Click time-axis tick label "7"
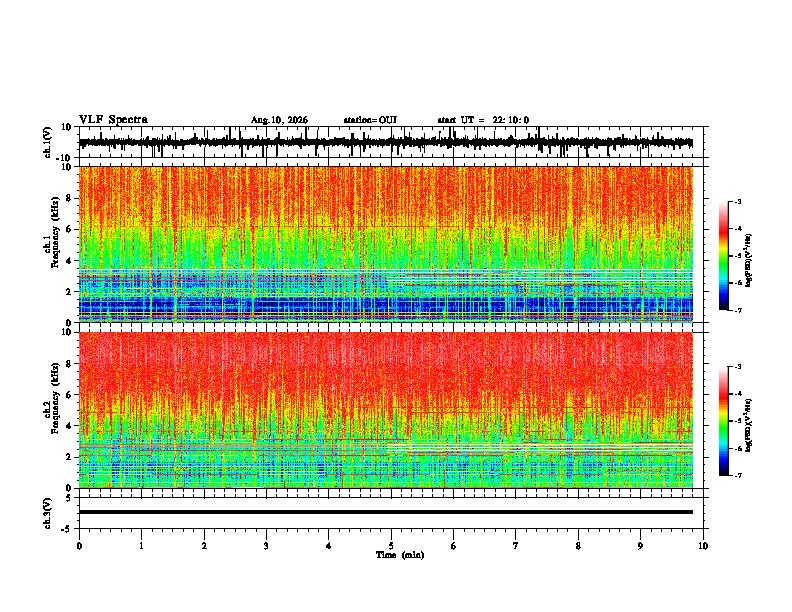The image size is (792, 612). (x=516, y=546)
